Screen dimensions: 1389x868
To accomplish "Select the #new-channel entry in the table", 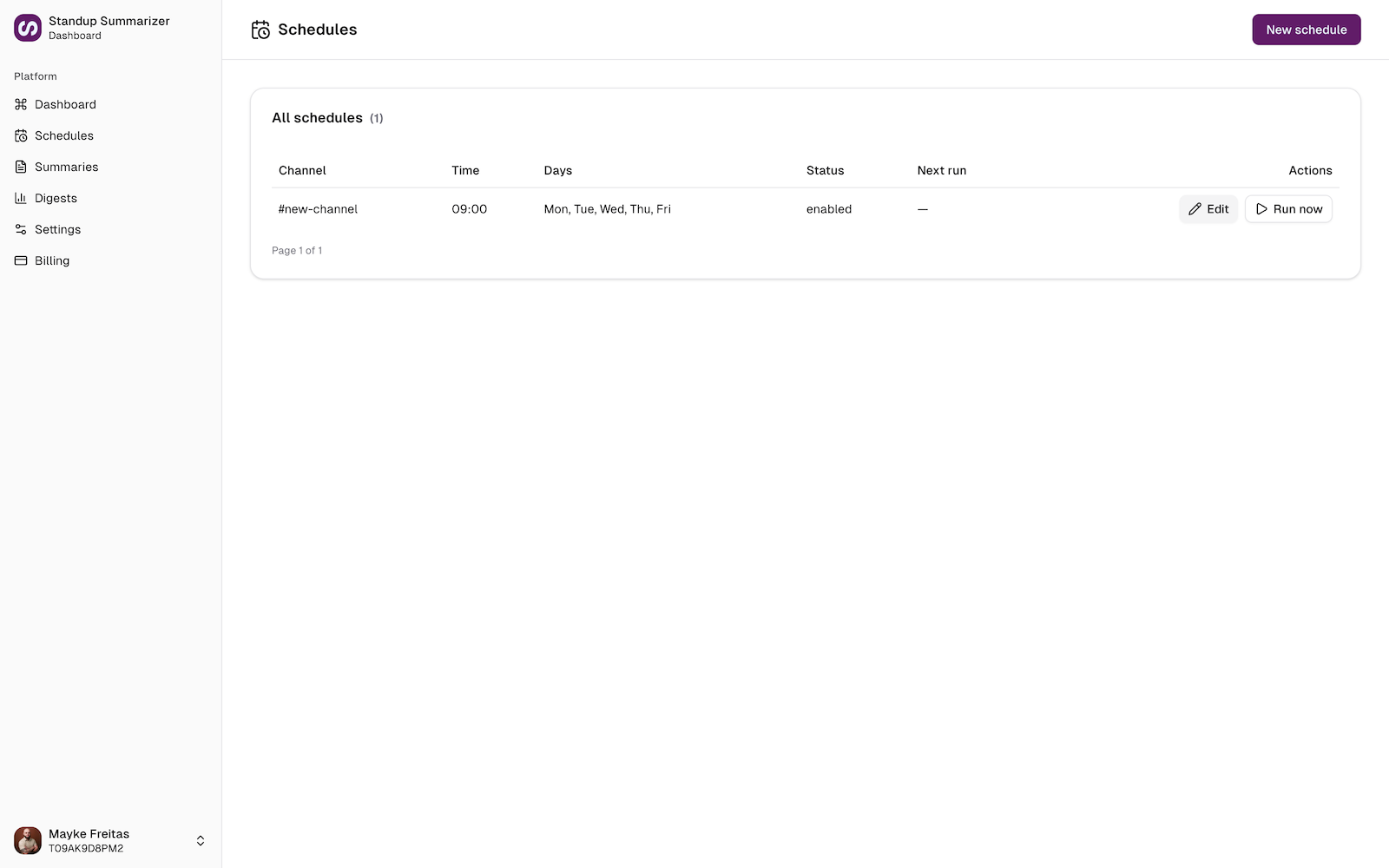I will pos(318,209).
